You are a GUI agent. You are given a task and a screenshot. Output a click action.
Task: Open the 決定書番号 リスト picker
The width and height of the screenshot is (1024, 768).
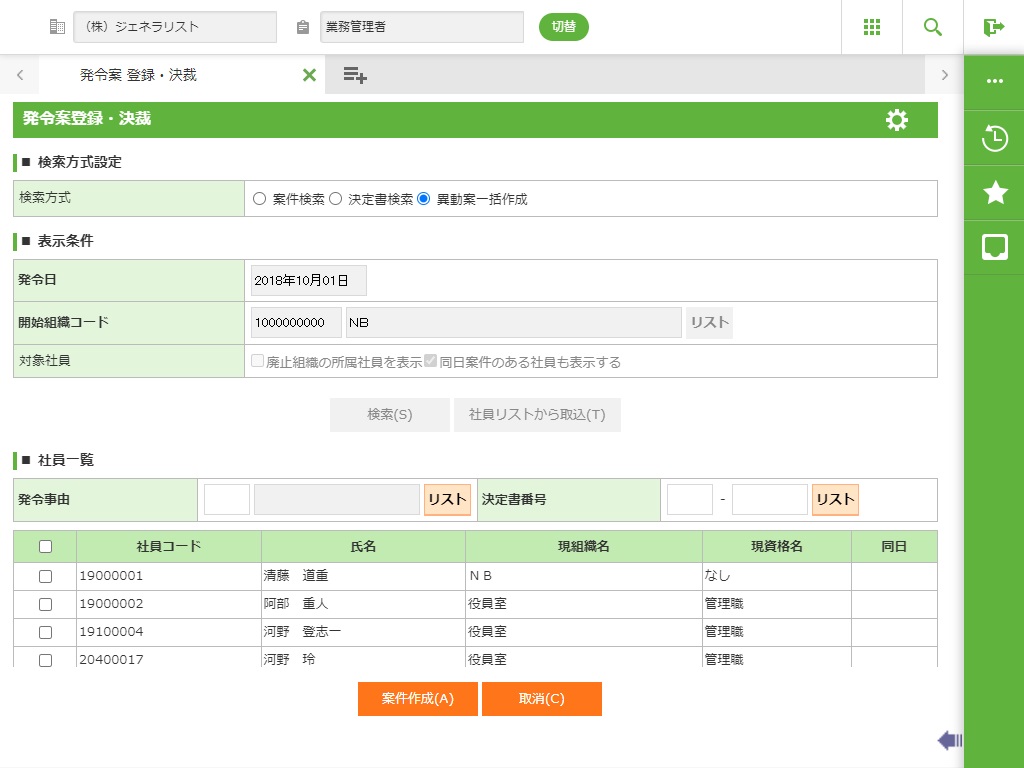click(x=835, y=500)
